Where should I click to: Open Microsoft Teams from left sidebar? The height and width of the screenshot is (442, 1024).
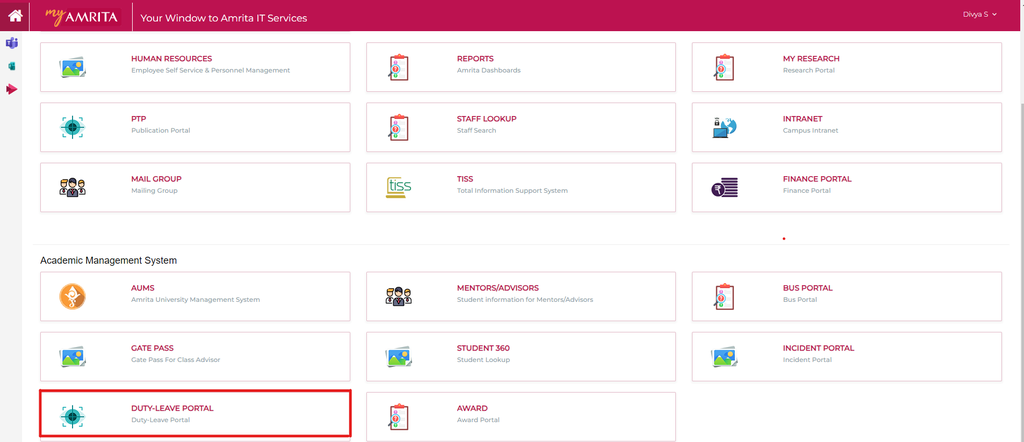click(12, 44)
